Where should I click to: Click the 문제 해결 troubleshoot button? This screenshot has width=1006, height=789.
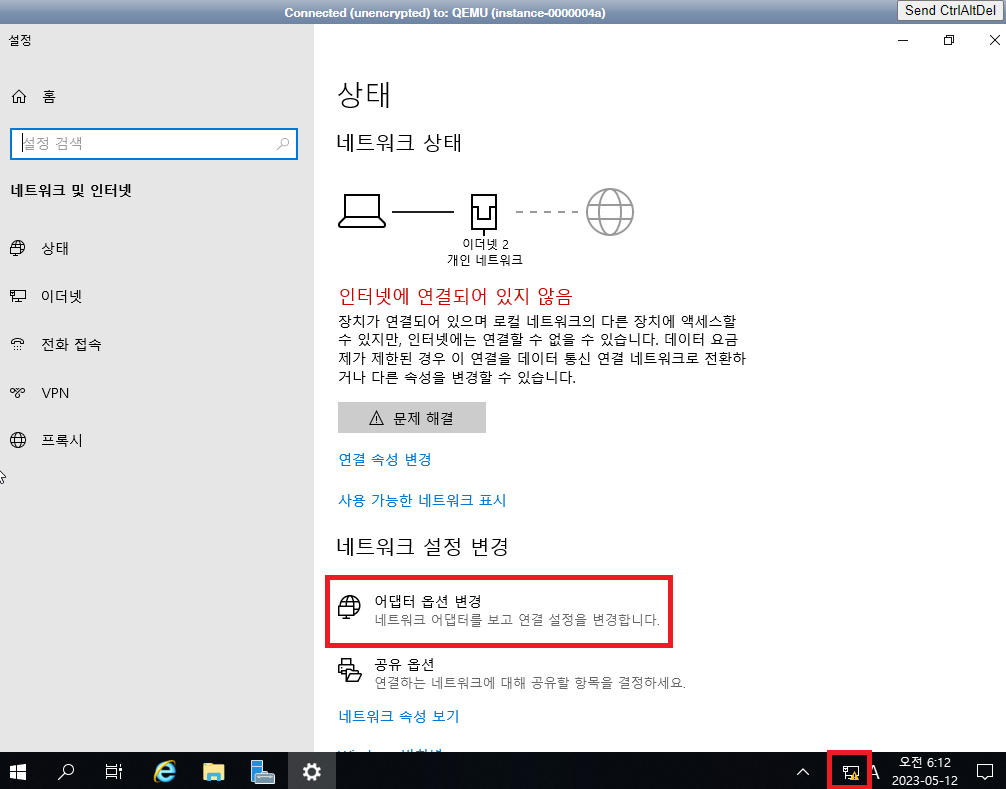click(412, 418)
